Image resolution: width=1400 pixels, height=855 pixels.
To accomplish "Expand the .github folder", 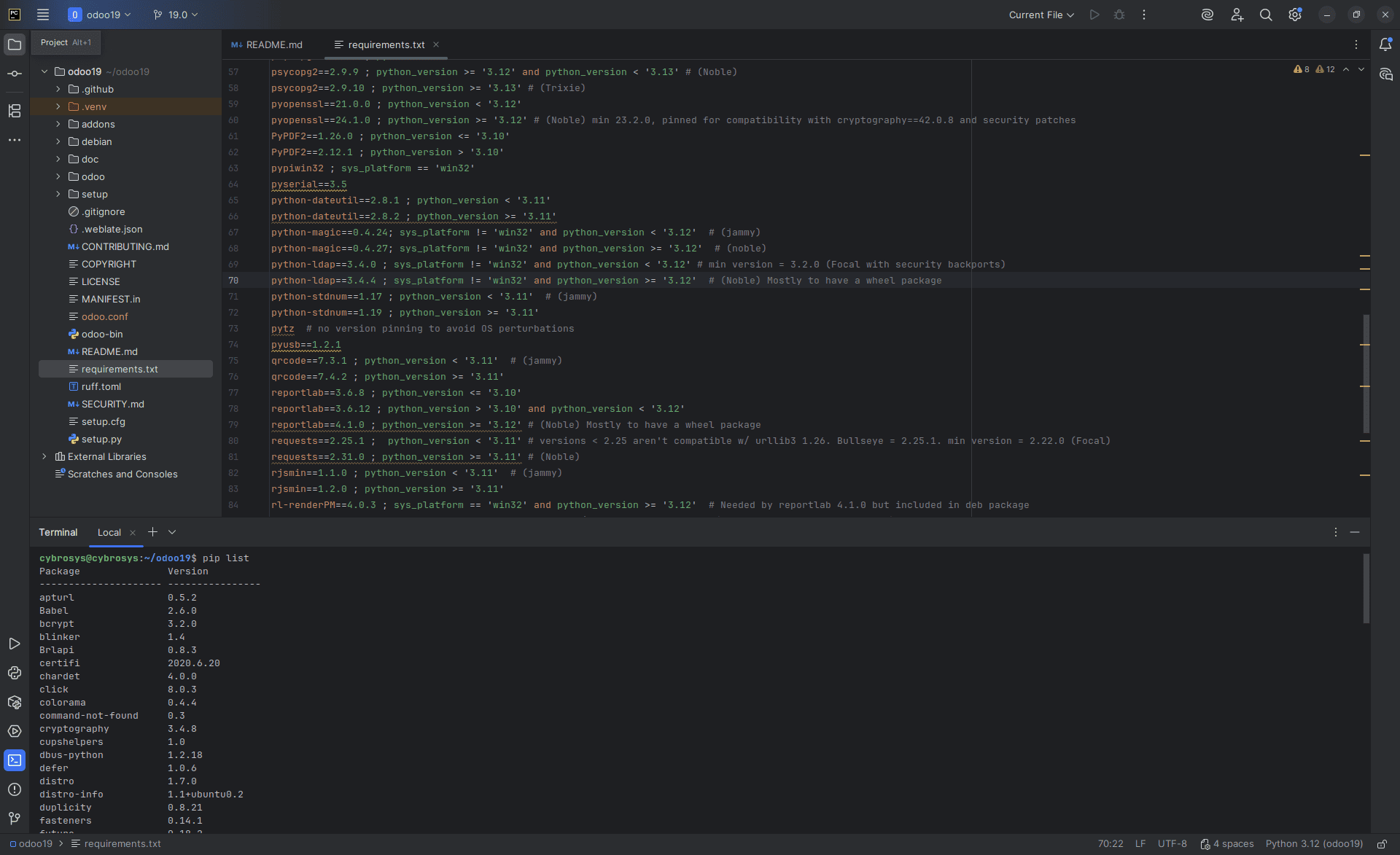I will [58, 89].
